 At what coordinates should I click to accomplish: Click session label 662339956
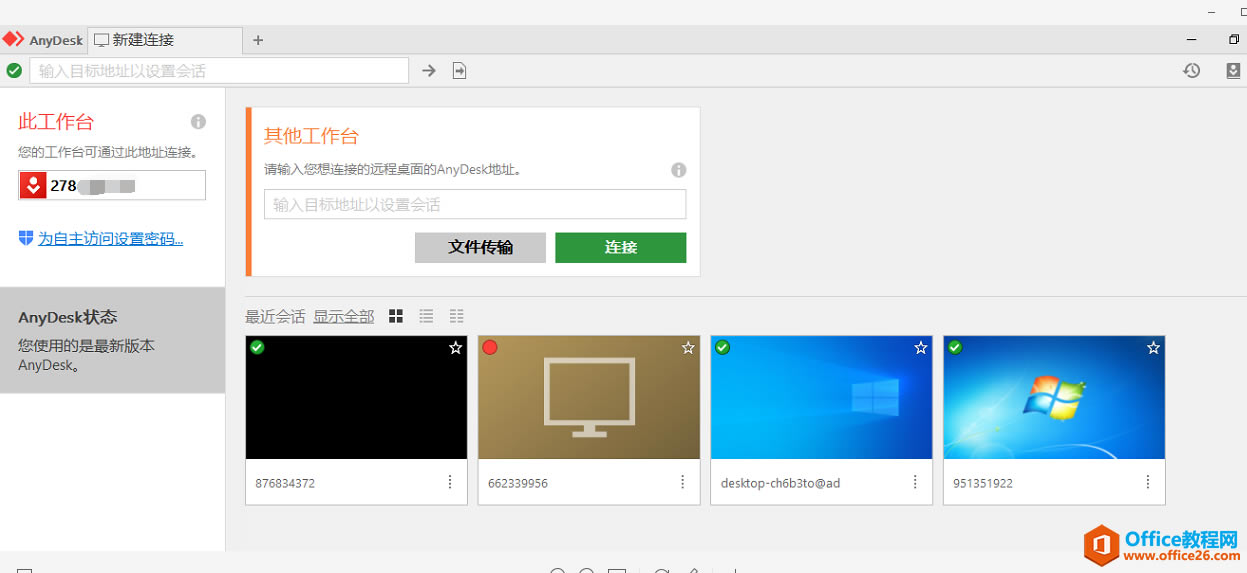pyautogui.click(x=518, y=483)
